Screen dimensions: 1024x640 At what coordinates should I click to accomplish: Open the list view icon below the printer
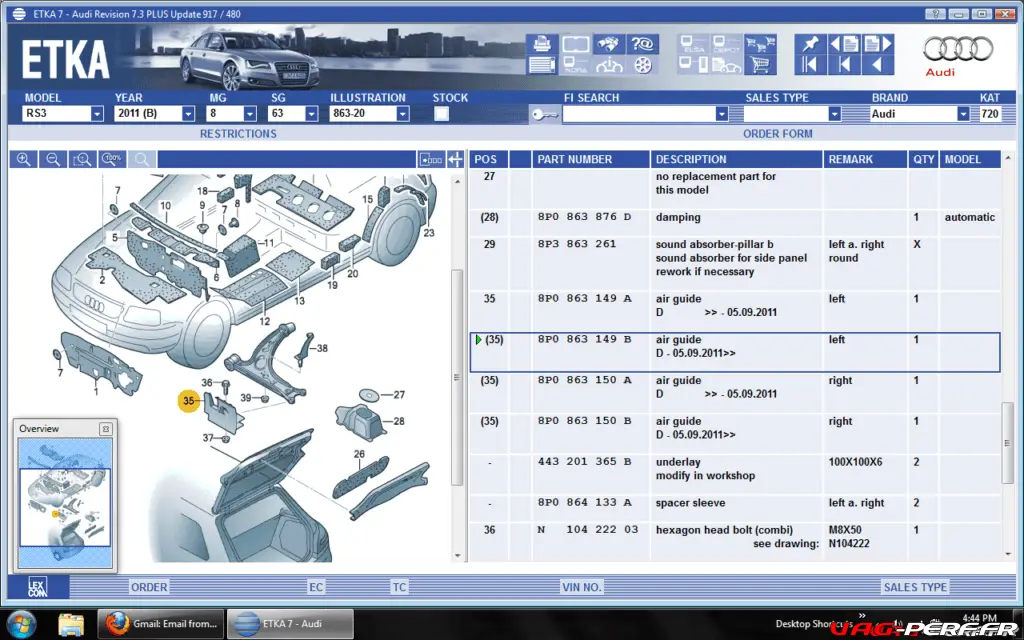[x=541, y=65]
